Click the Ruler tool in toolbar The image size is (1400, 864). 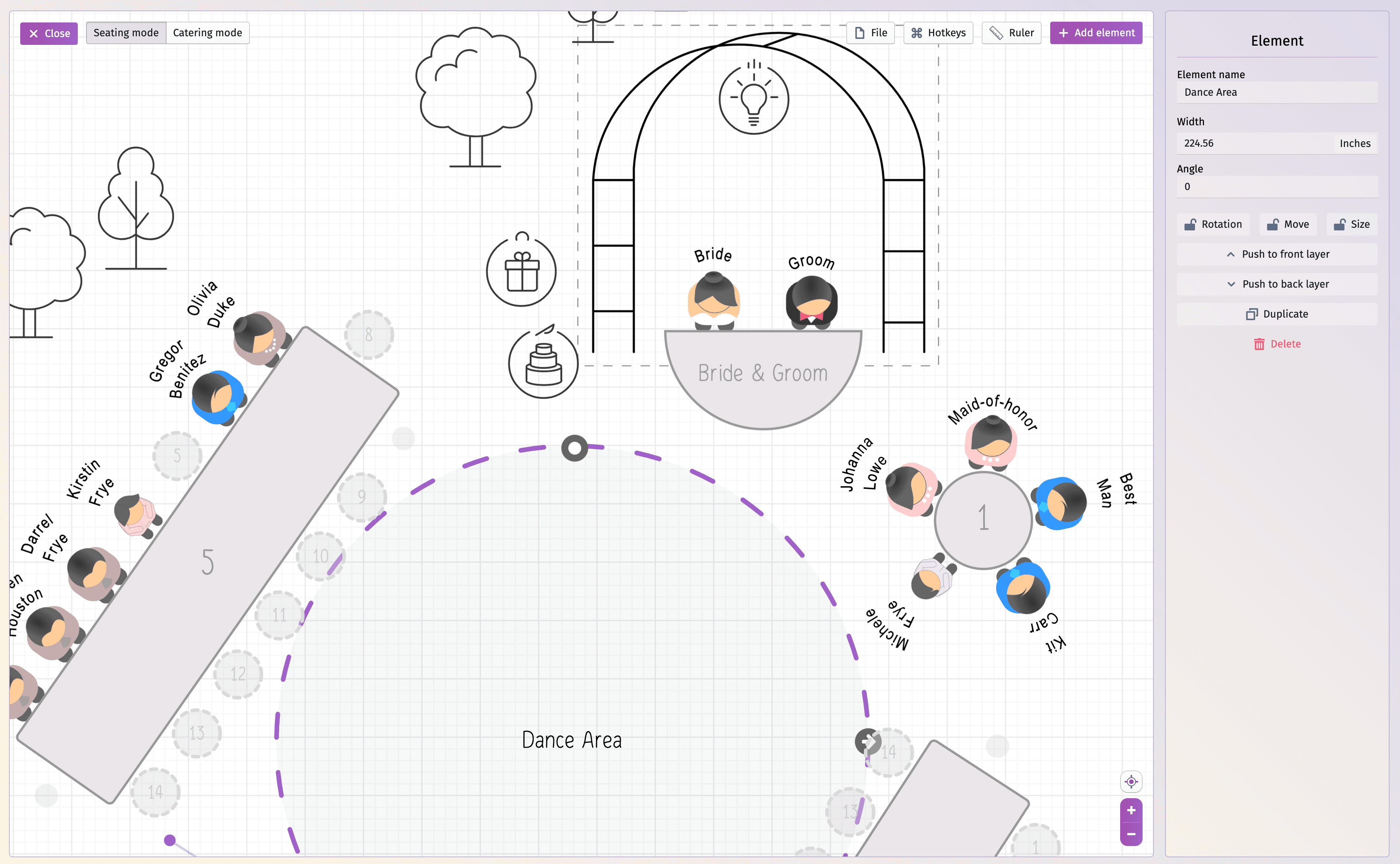pos(1013,33)
